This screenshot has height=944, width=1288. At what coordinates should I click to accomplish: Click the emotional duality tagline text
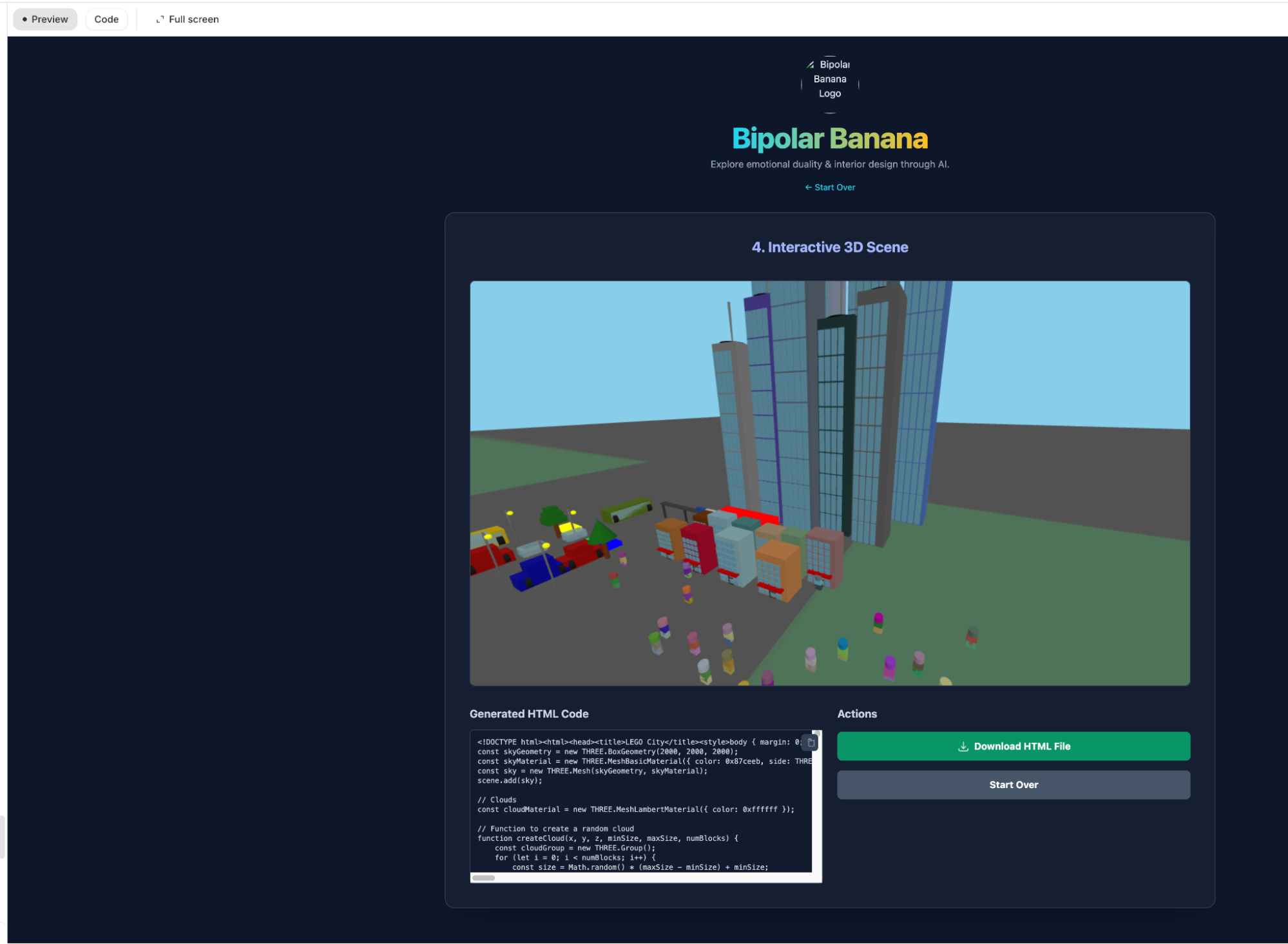[x=829, y=164]
